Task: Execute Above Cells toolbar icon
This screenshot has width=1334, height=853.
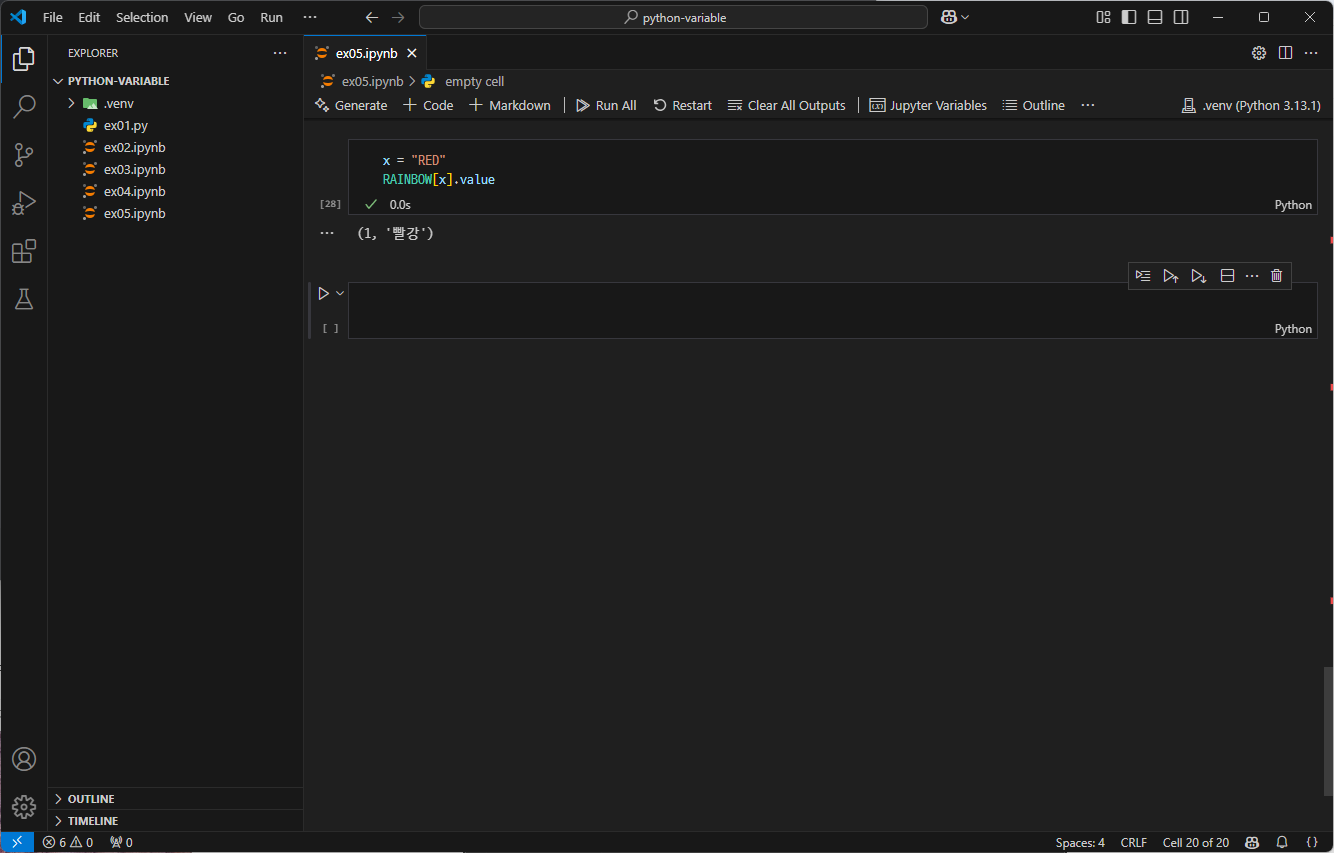Action: coord(1170,276)
